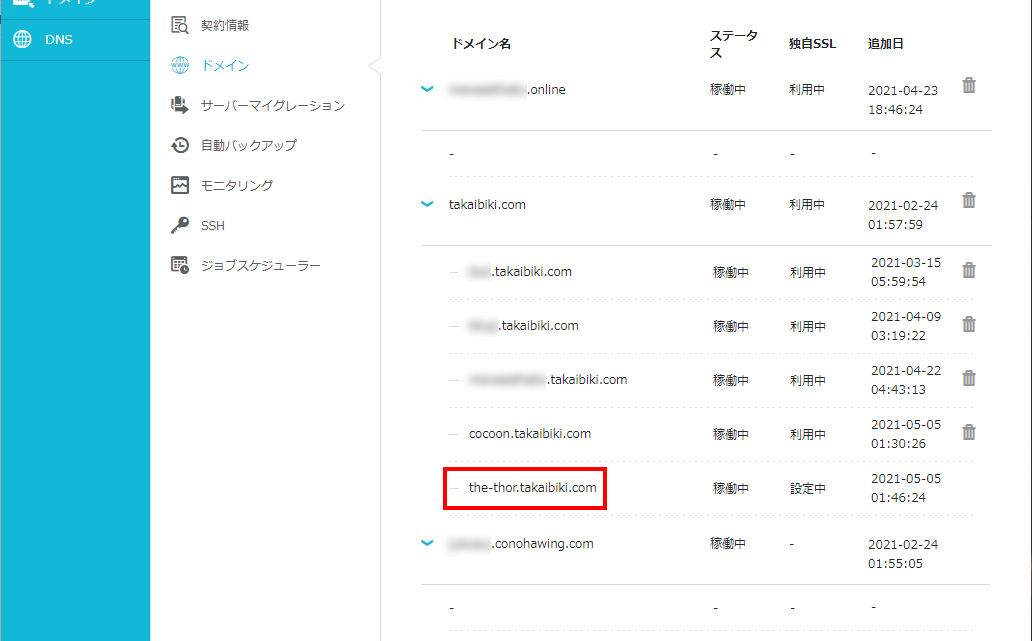The image size is (1032, 641).
Task: Open the DNS menu label
Action: (x=59, y=39)
